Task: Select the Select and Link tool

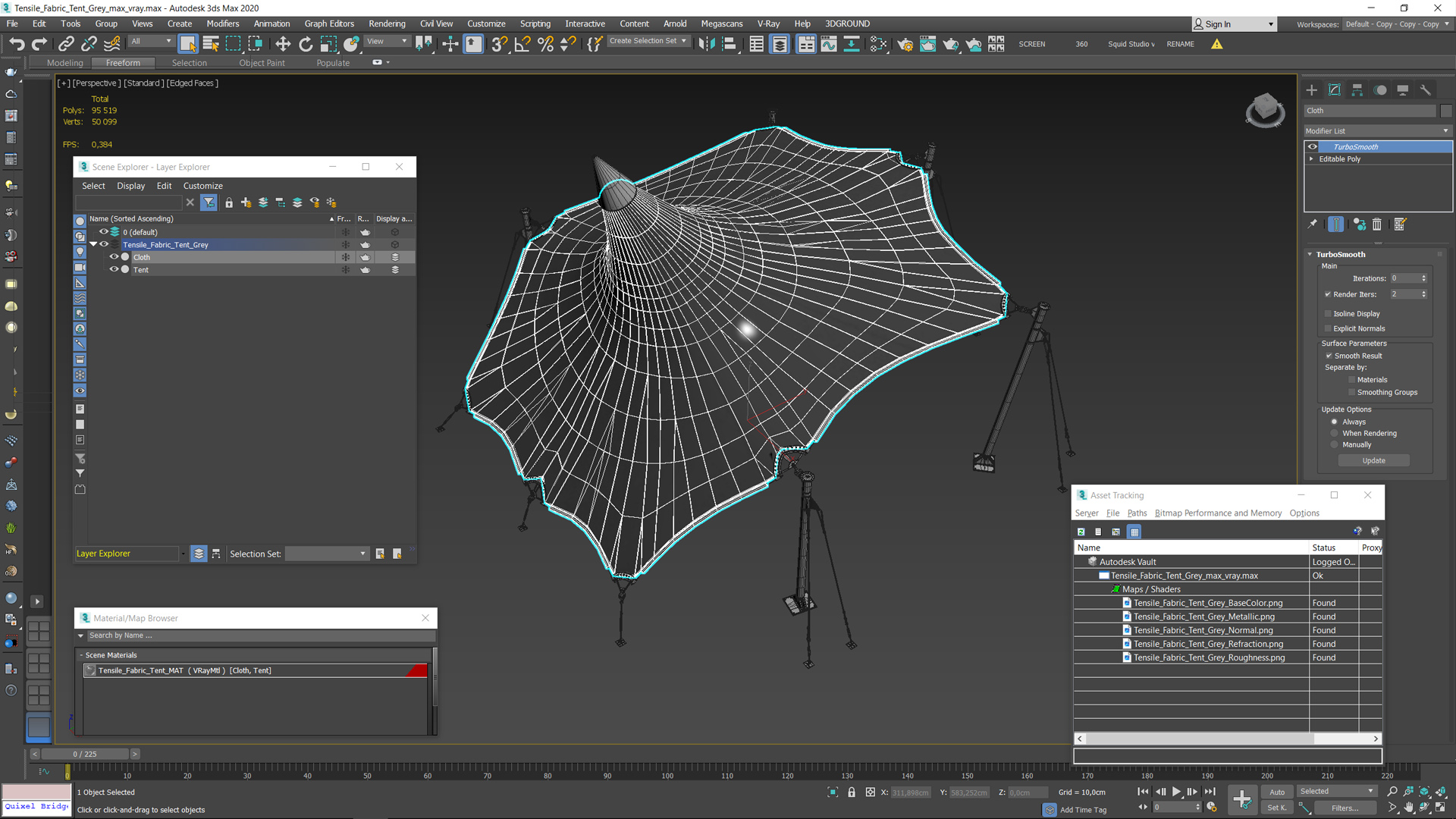Action: (x=66, y=44)
